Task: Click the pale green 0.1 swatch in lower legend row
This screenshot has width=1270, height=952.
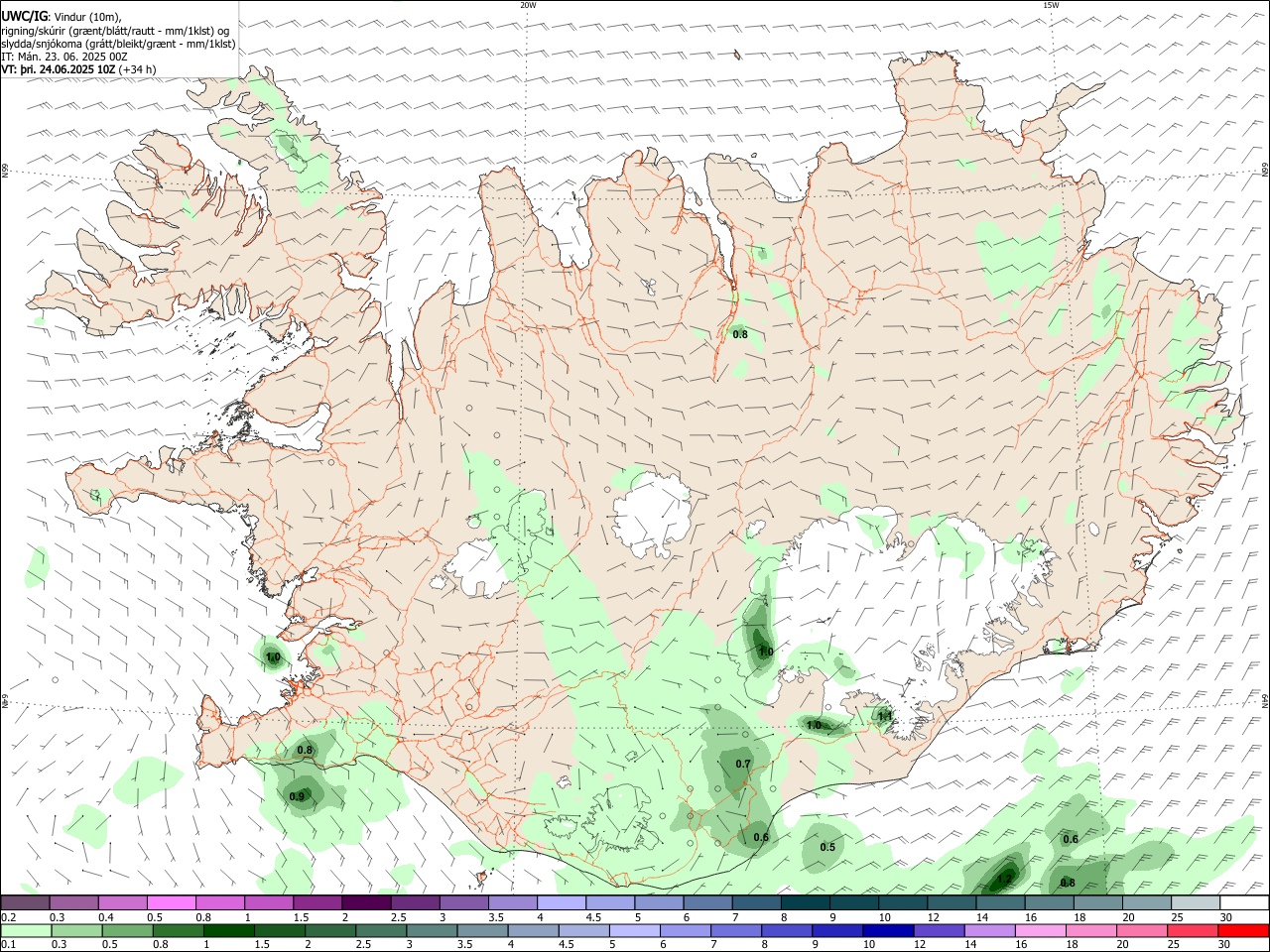Action: point(25,930)
